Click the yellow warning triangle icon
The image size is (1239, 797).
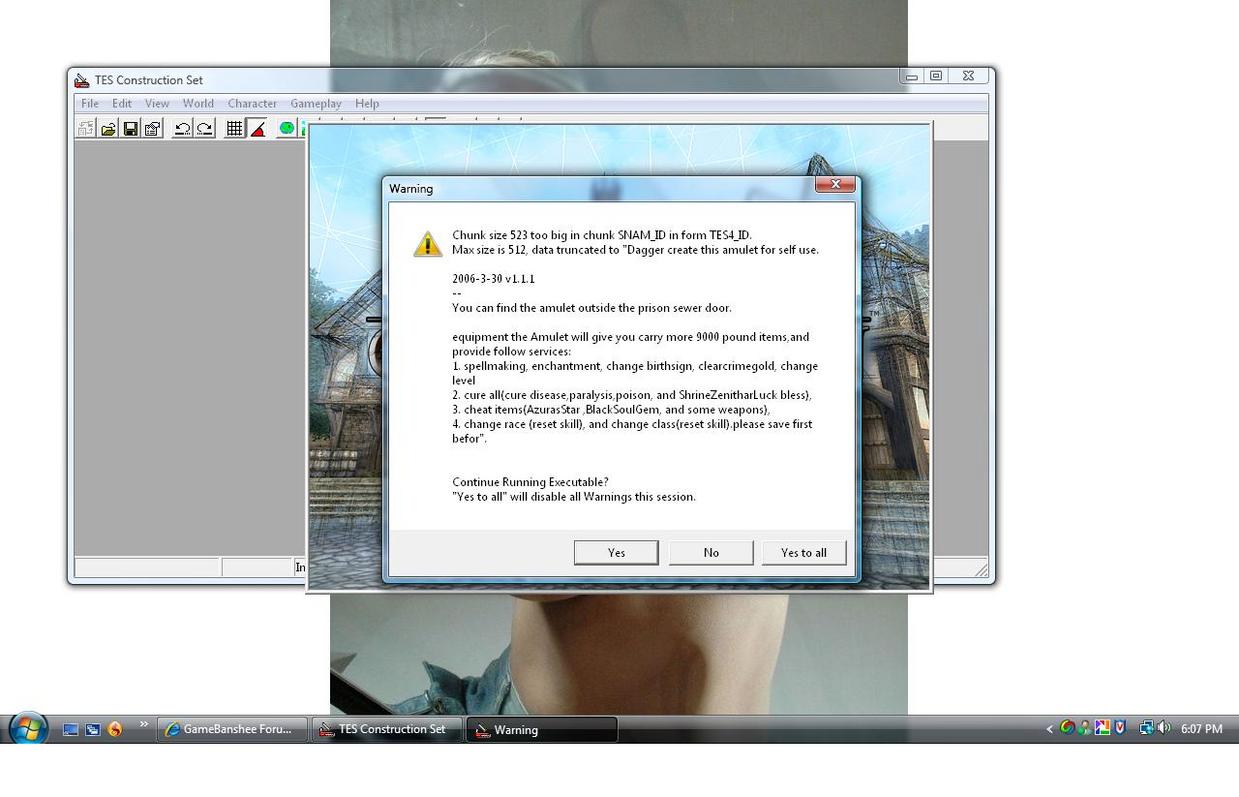point(428,244)
